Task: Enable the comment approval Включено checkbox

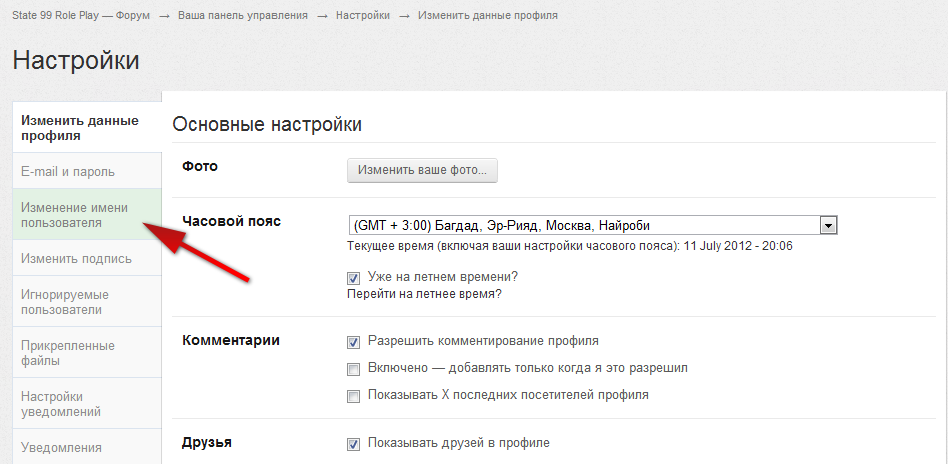Action: coord(354,370)
